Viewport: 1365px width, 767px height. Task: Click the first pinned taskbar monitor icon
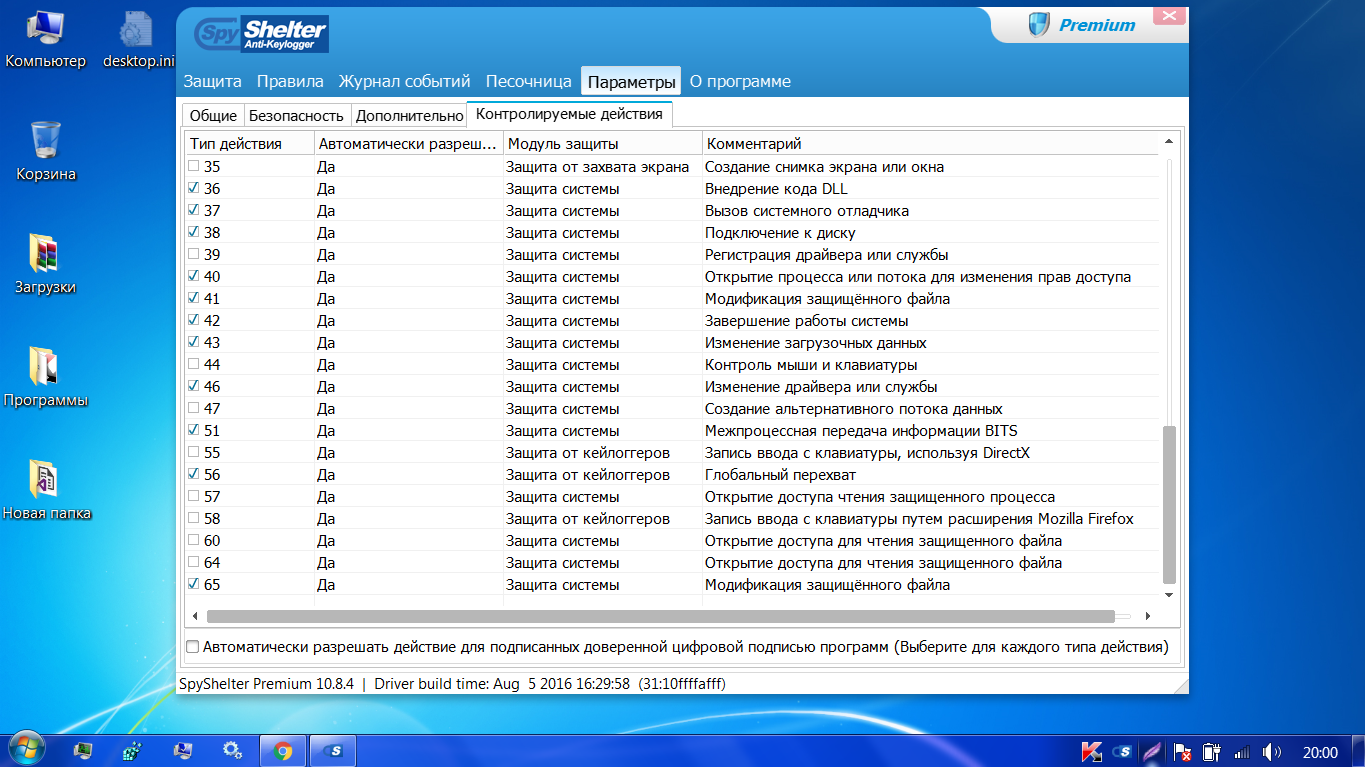point(83,750)
